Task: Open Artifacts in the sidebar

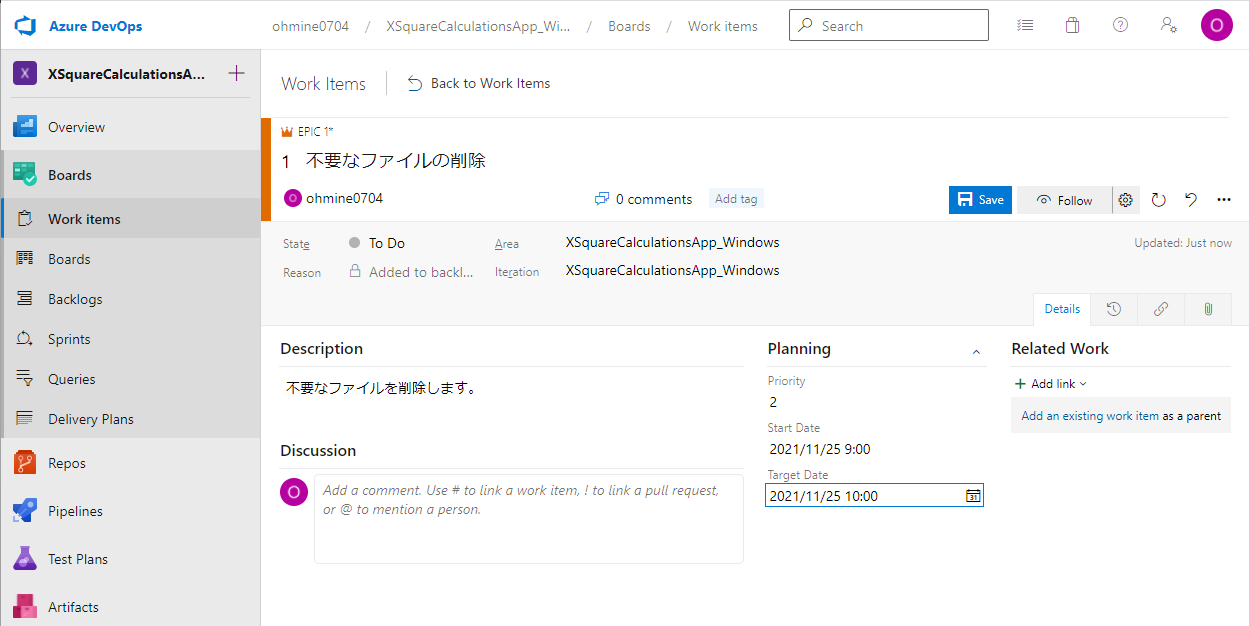Action: [x=130, y=607]
